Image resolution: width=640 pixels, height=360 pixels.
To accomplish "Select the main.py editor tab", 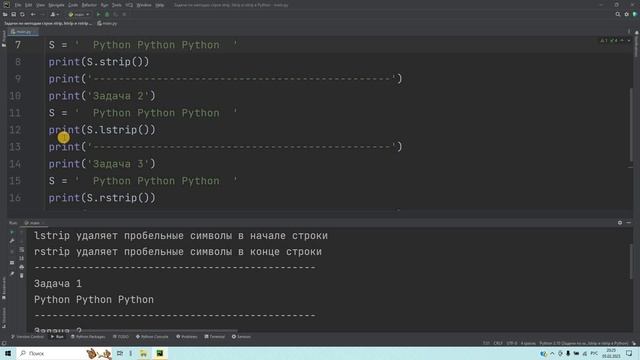I will (23, 32).
